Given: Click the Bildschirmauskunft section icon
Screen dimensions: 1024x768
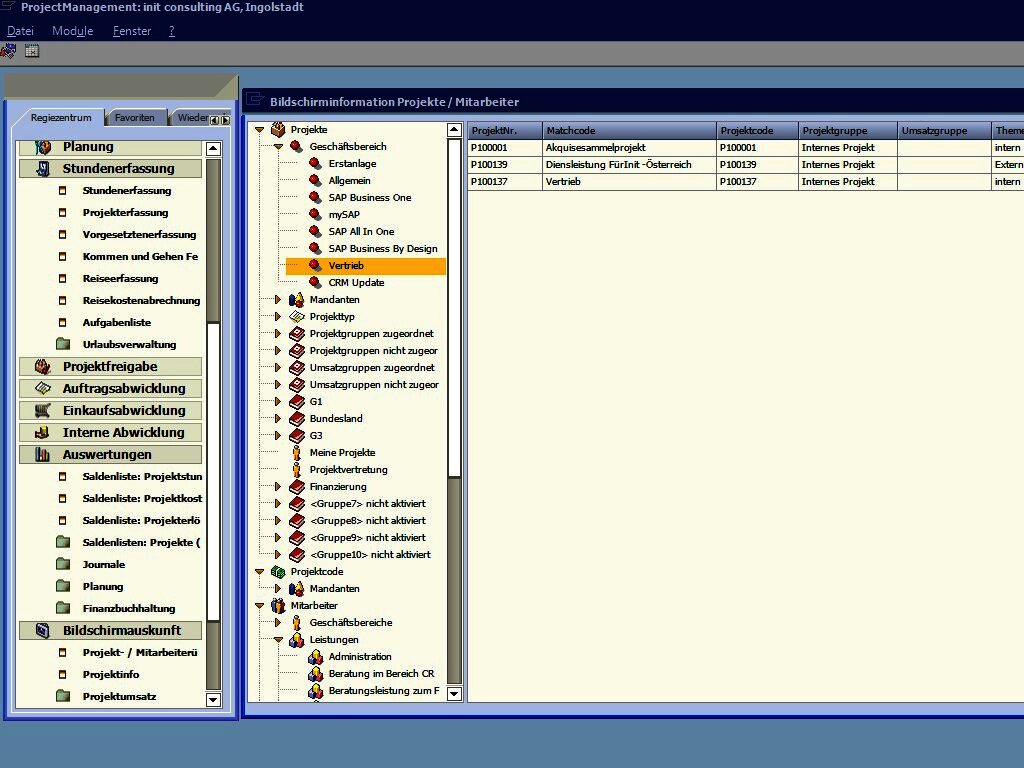Looking at the screenshot, I should pos(43,631).
